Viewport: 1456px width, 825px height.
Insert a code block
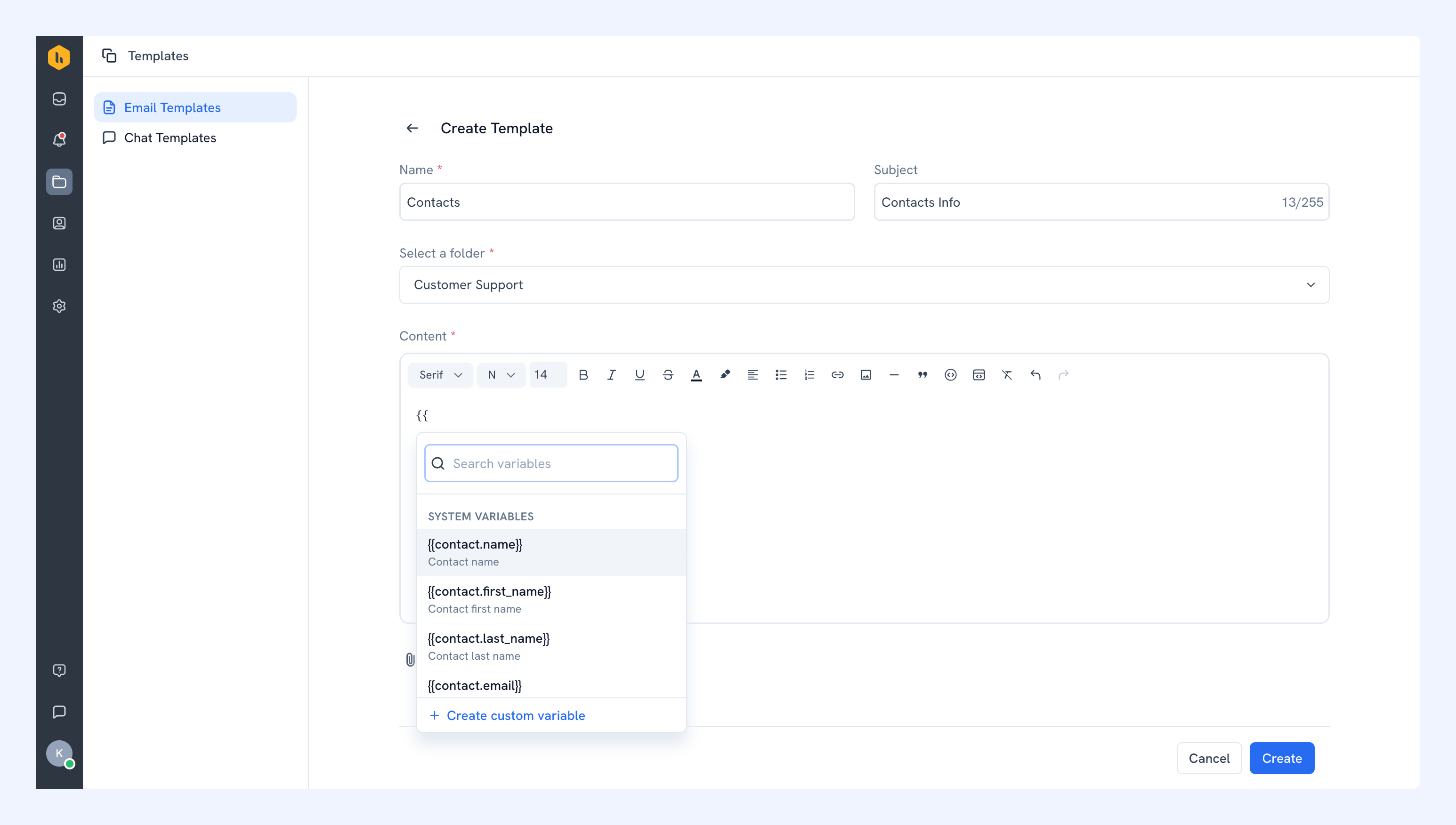click(x=979, y=374)
